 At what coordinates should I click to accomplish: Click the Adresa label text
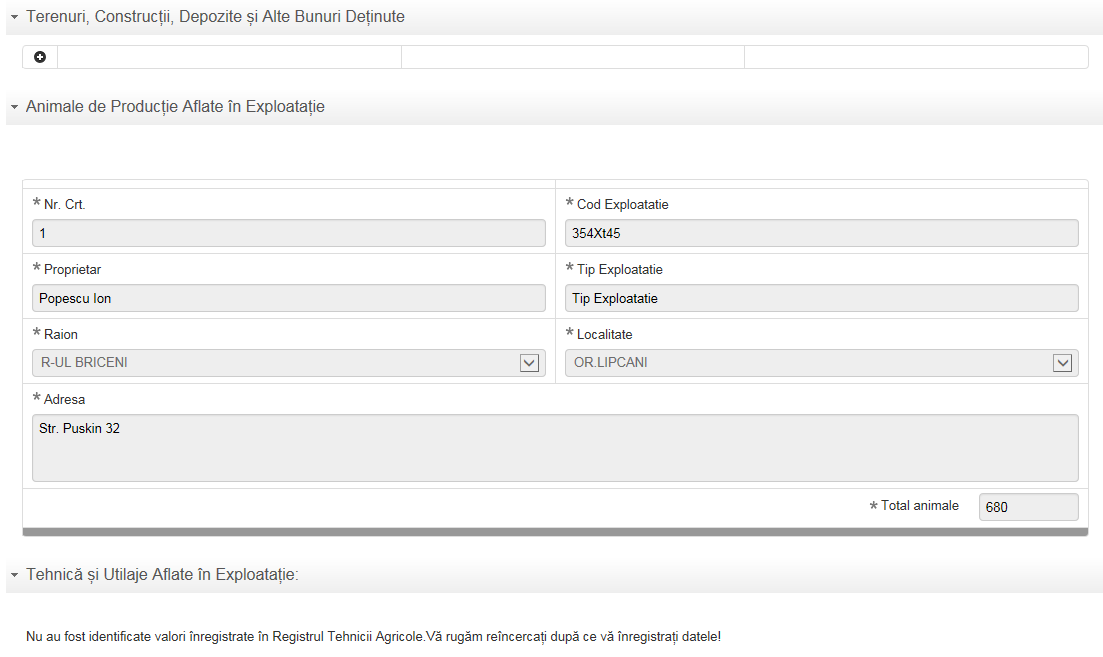pyautogui.click(x=65, y=400)
